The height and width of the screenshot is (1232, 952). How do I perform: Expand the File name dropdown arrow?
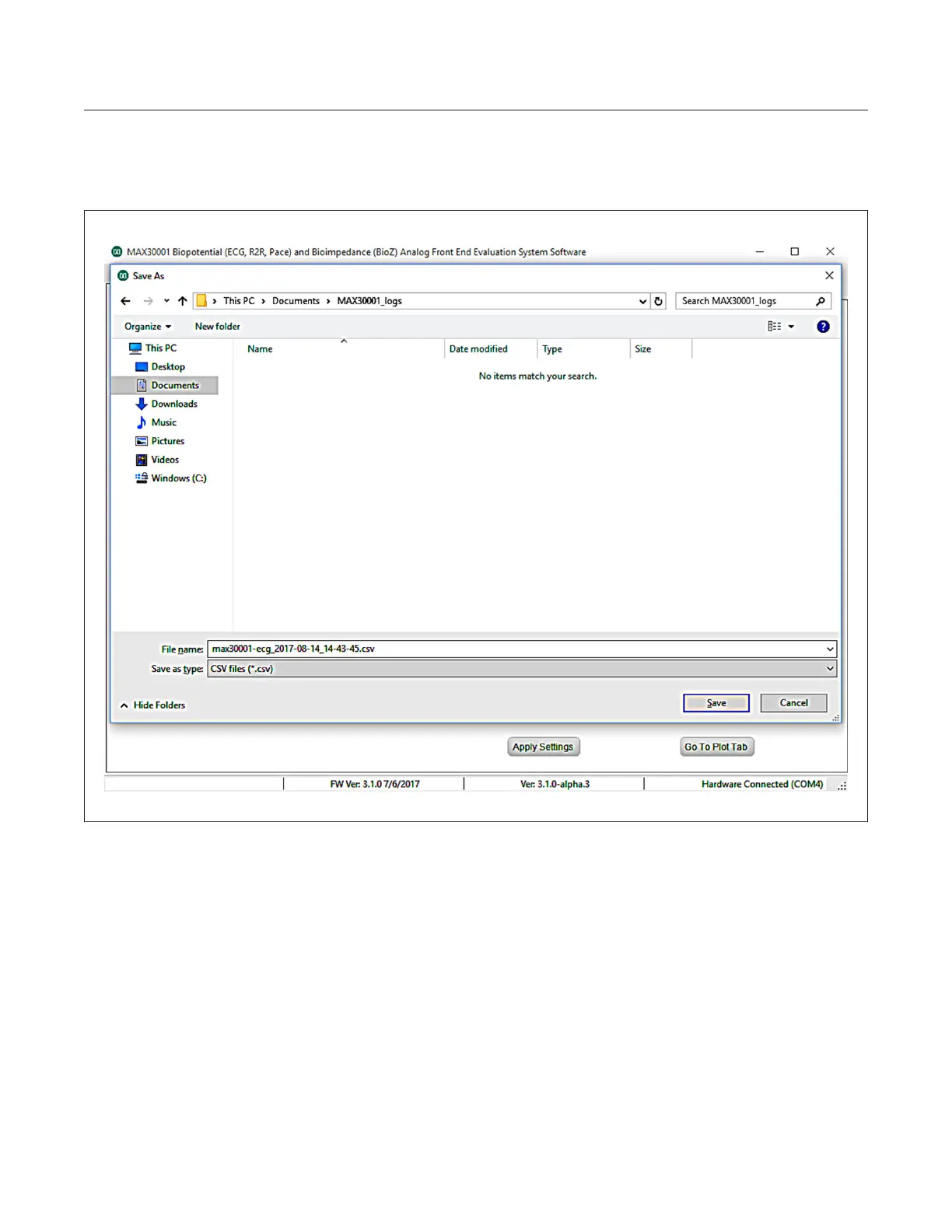pyautogui.click(x=830, y=649)
